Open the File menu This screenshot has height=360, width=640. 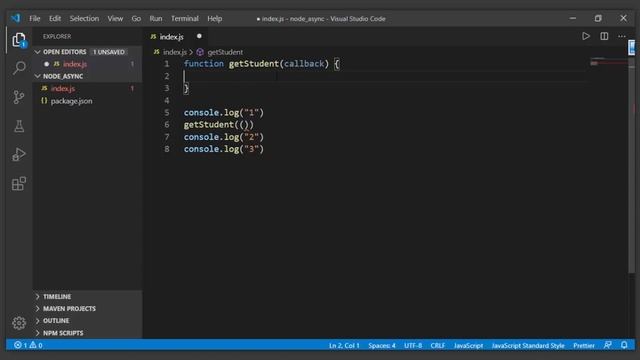[35, 18]
